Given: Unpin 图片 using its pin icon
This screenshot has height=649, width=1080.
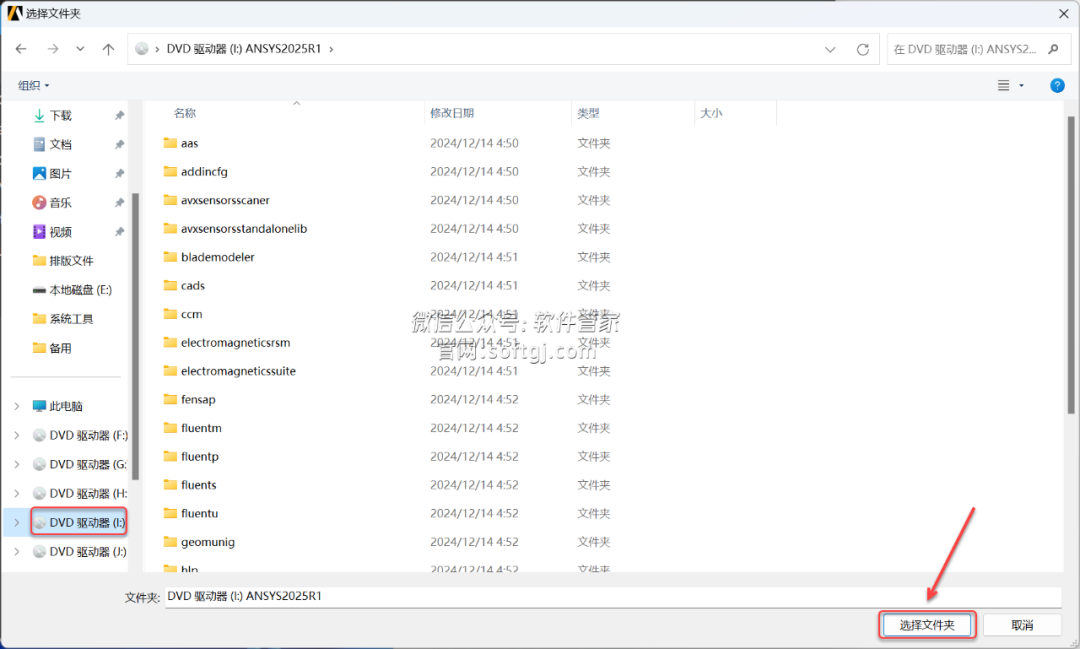Looking at the screenshot, I should tap(119, 174).
